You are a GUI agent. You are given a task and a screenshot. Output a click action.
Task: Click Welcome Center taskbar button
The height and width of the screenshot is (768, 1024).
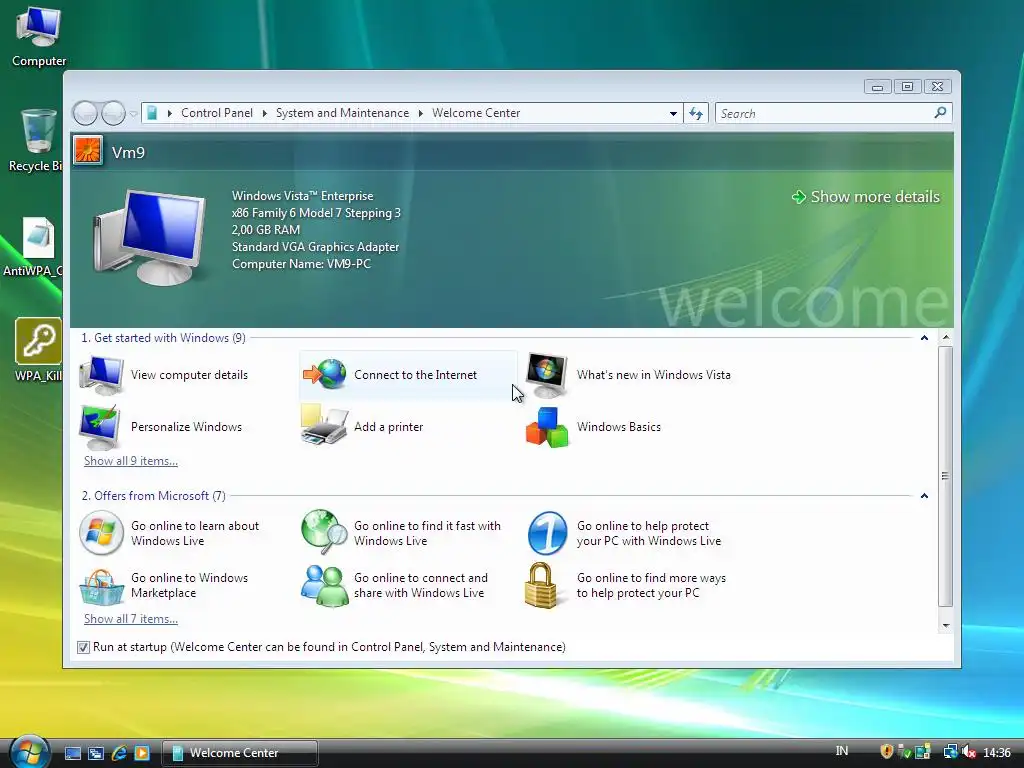240,753
